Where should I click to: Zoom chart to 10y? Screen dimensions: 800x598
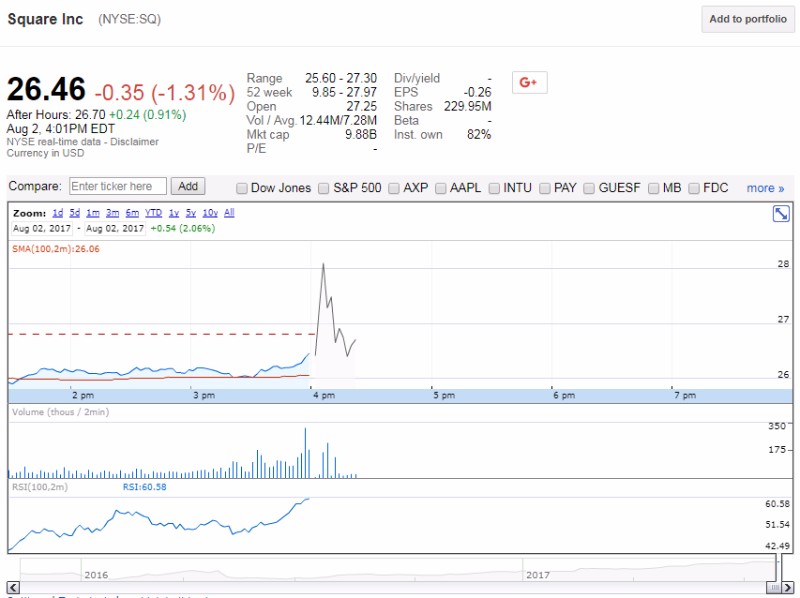tap(210, 213)
